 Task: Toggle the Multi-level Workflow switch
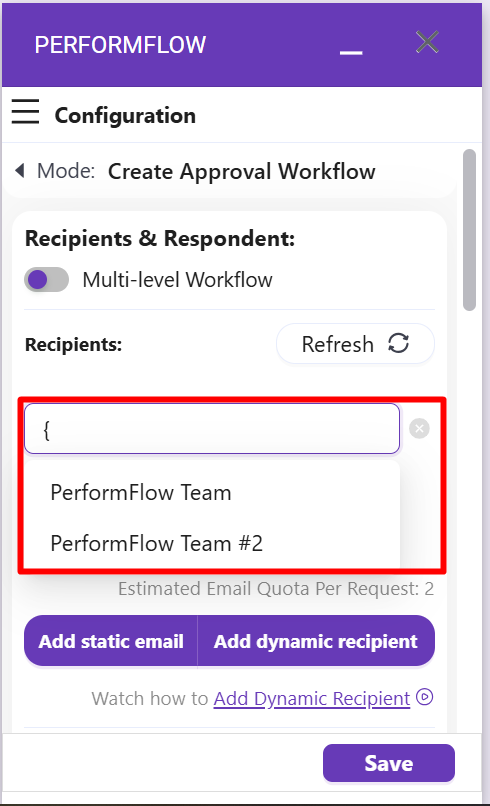click(x=46, y=280)
